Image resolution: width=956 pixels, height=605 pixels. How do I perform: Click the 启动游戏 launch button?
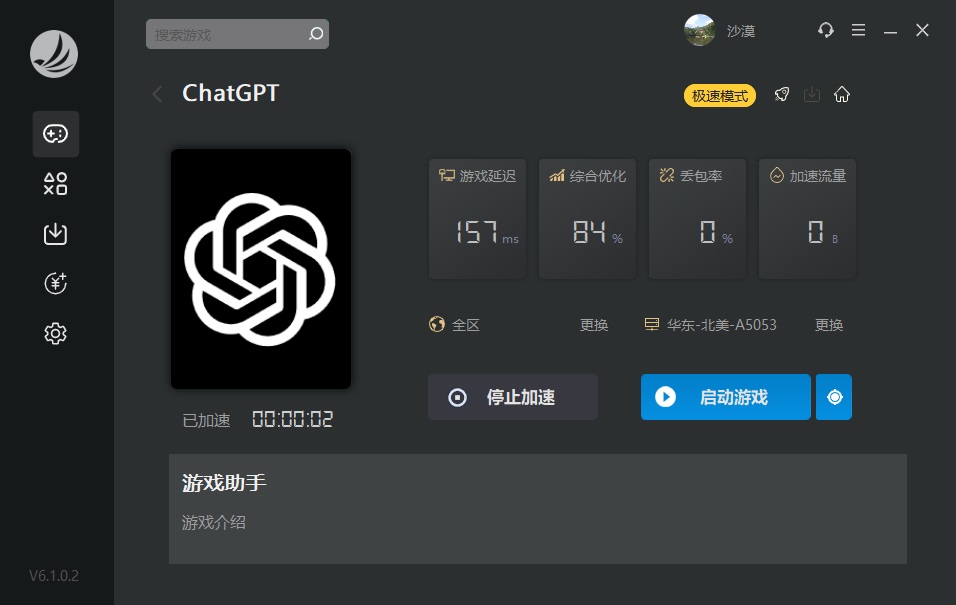pyautogui.click(x=726, y=397)
